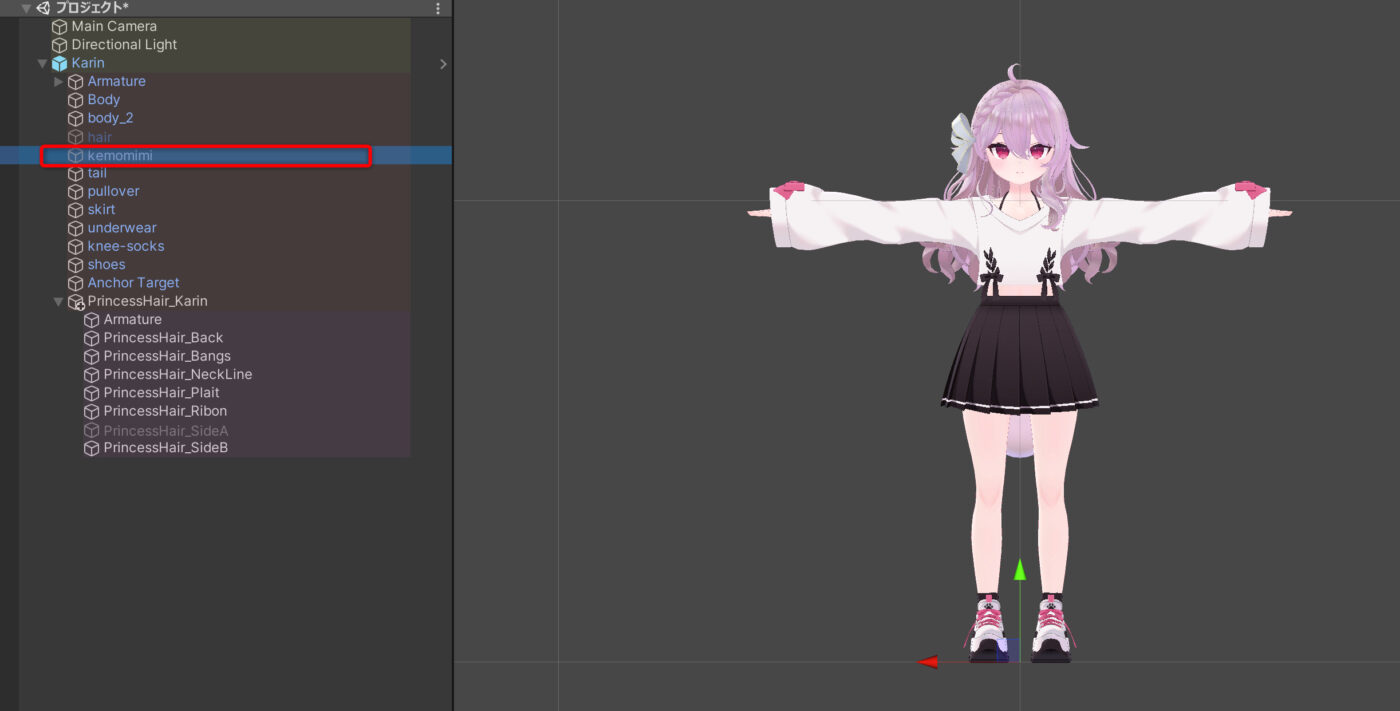Select Armature under Karin
1400x711 pixels.
click(x=116, y=81)
